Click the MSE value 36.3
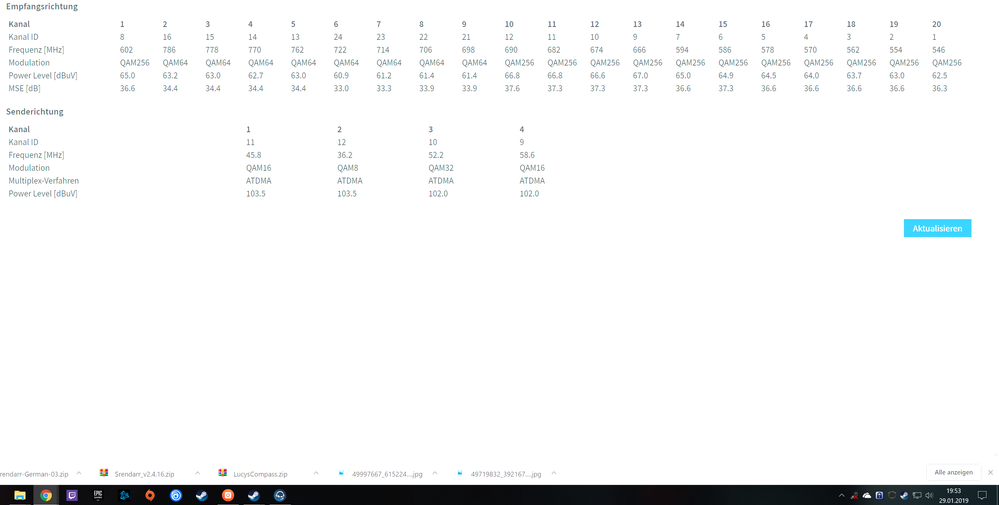This screenshot has width=999, height=505. [x=940, y=88]
